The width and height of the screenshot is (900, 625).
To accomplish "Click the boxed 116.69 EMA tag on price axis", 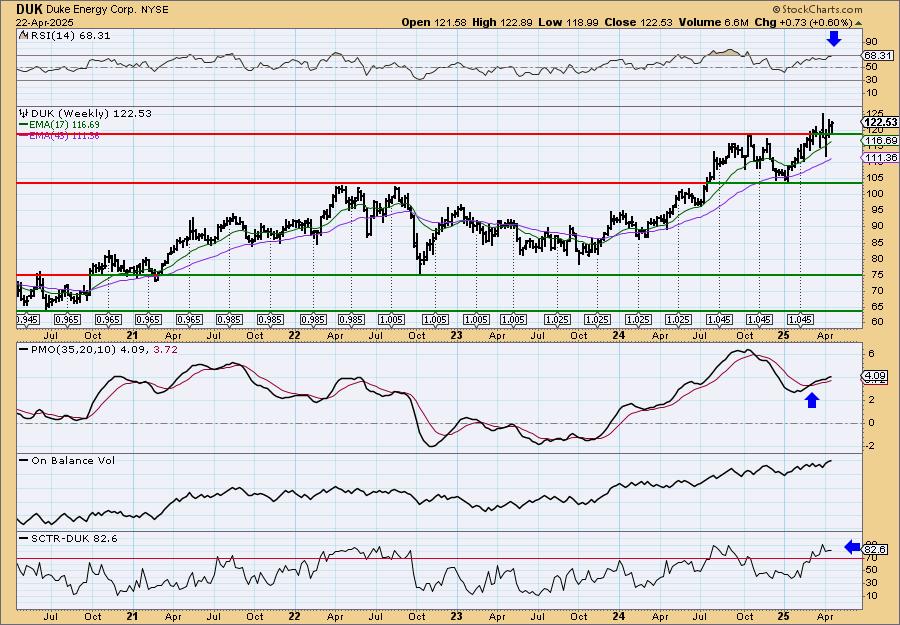I will [x=880, y=141].
